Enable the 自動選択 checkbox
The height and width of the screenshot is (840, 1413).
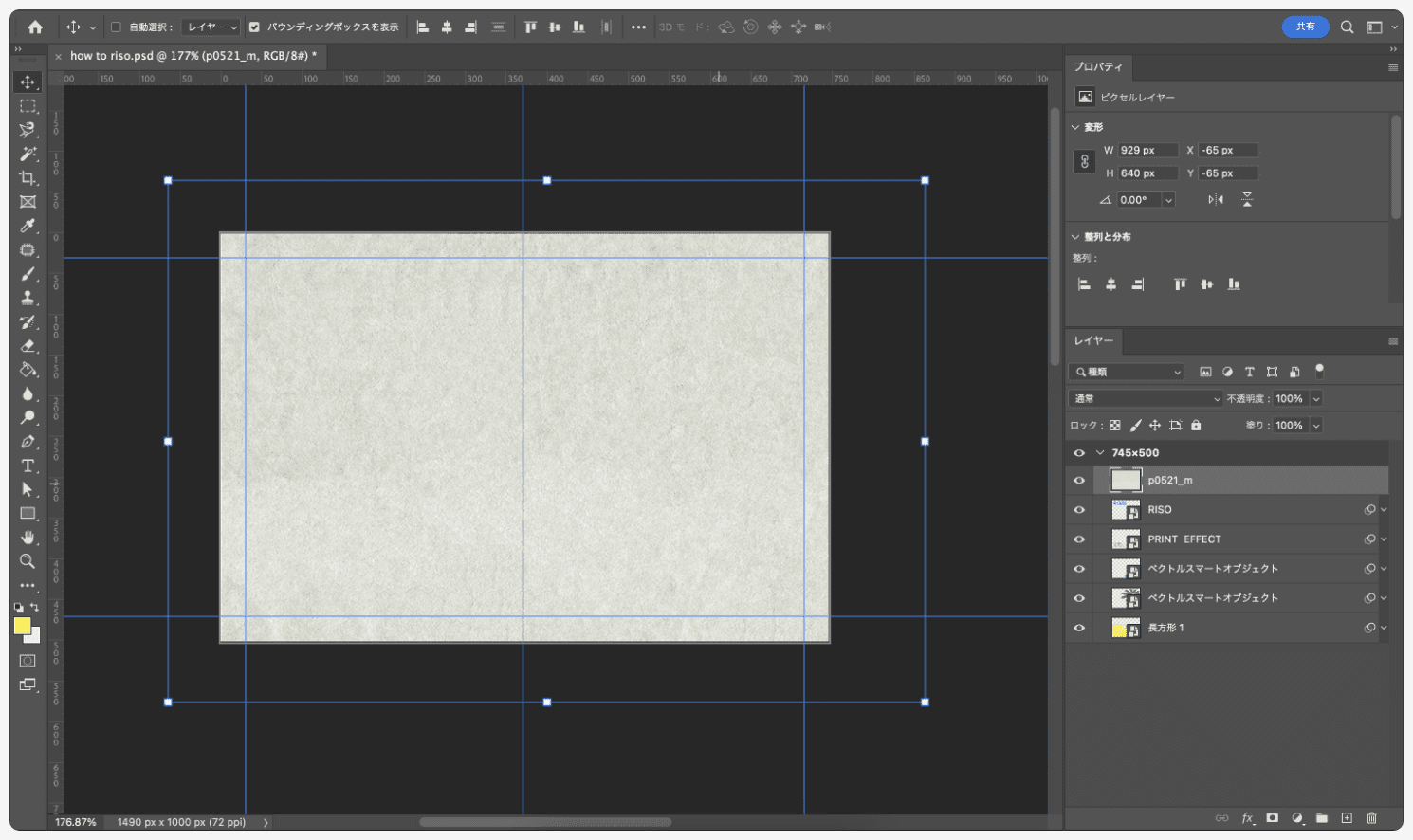116,27
